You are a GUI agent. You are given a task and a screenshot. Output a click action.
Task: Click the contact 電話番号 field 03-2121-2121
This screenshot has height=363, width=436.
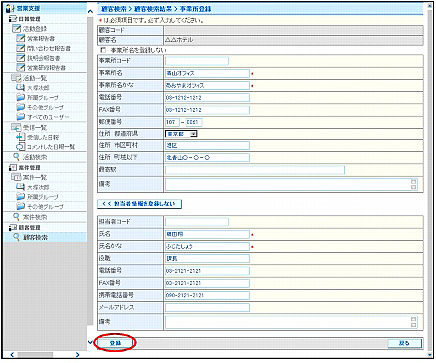[207, 271]
